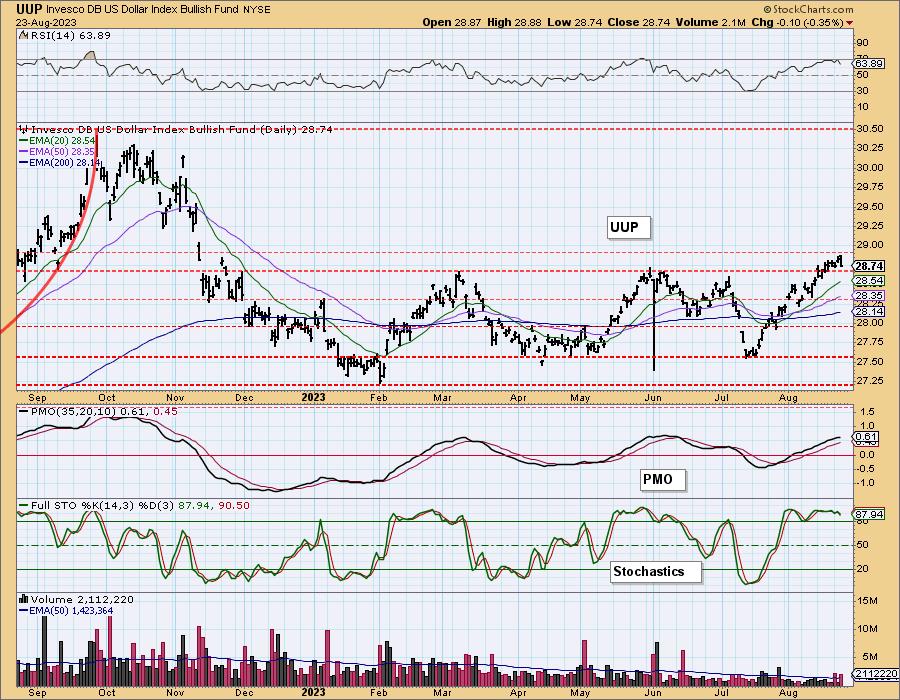The width and height of the screenshot is (900, 700).
Task: Click the 63.89 RSI value tag
Action: point(868,63)
